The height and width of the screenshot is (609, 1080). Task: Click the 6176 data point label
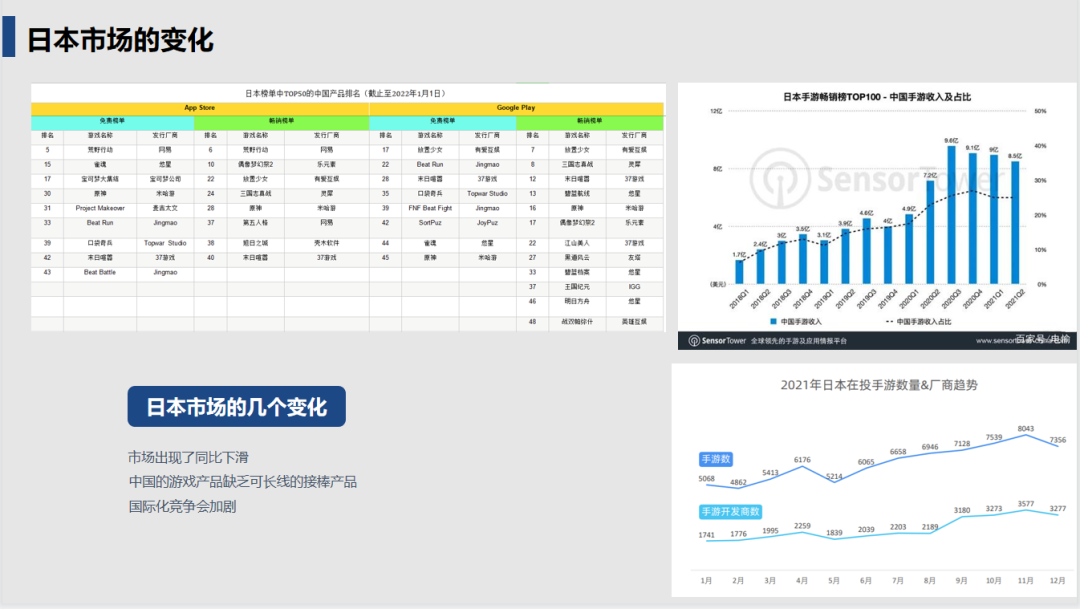click(x=802, y=460)
